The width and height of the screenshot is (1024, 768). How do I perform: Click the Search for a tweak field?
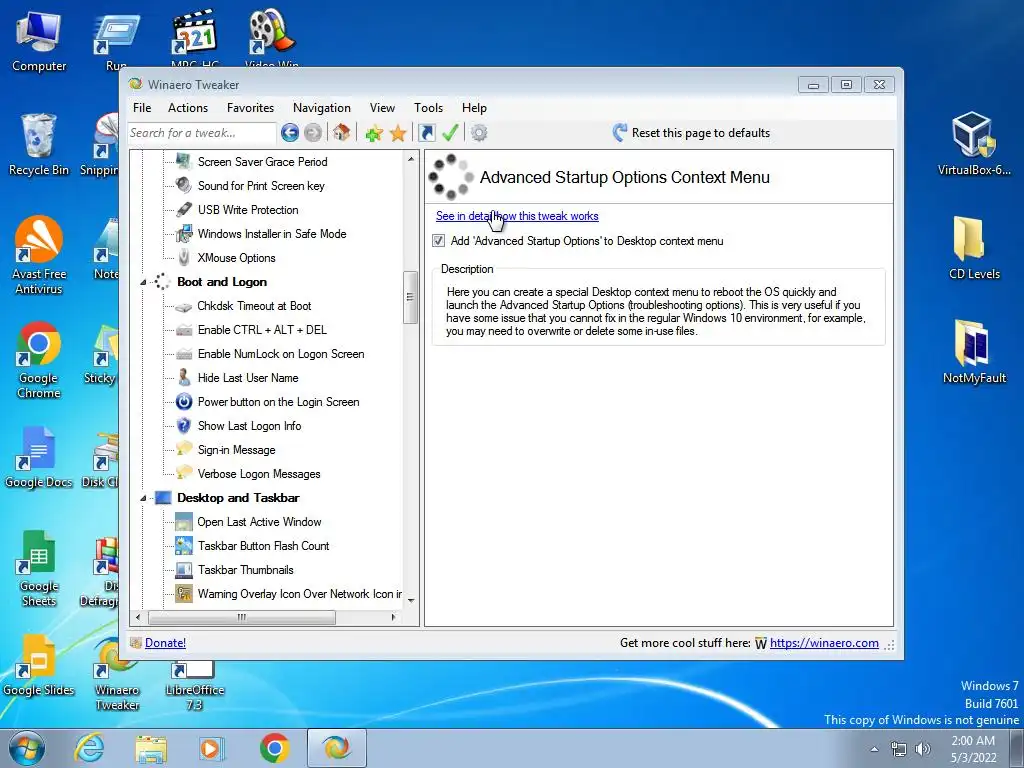click(x=202, y=133)
